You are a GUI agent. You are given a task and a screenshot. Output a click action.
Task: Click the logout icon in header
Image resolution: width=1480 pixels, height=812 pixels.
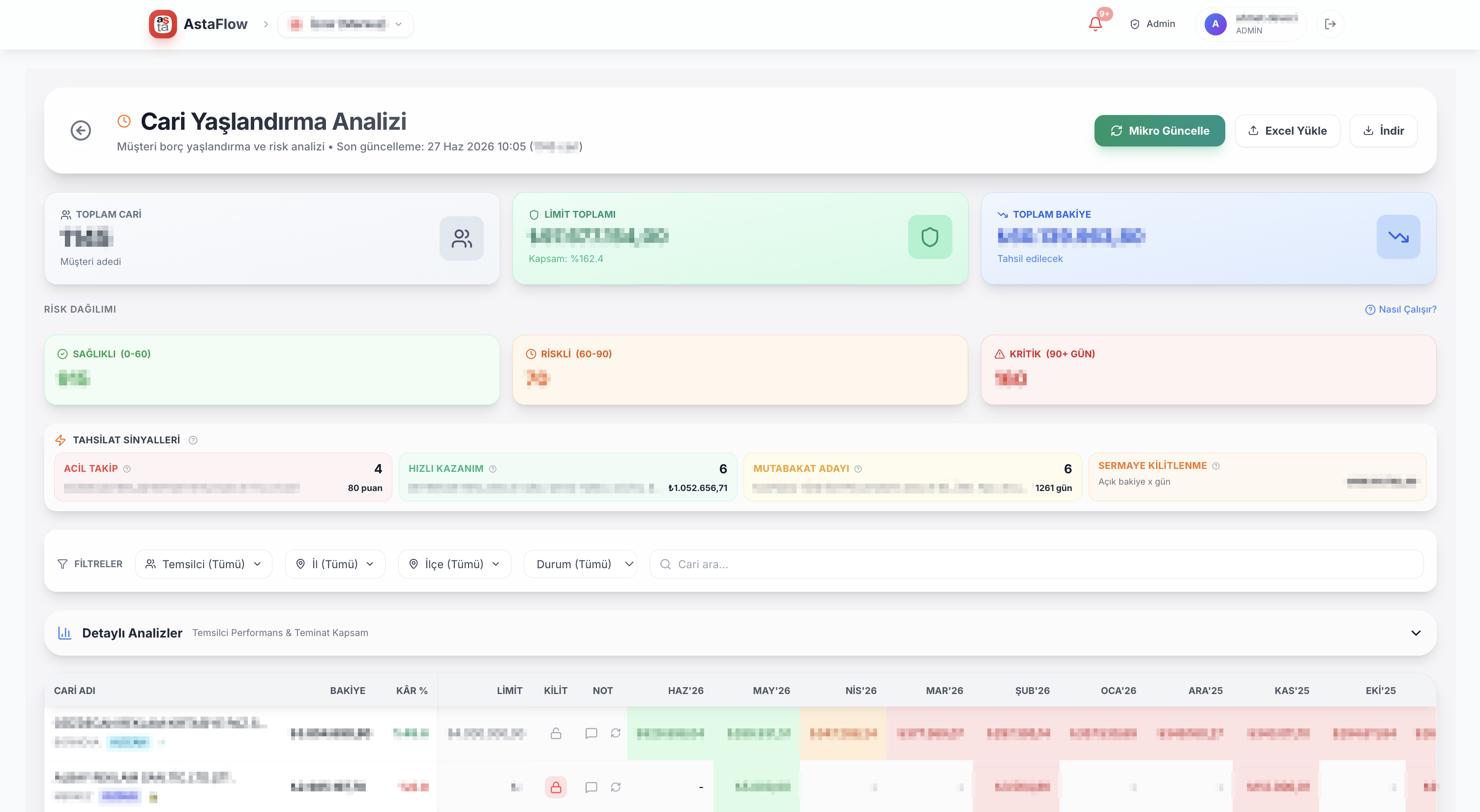[x=1330, y=24]
